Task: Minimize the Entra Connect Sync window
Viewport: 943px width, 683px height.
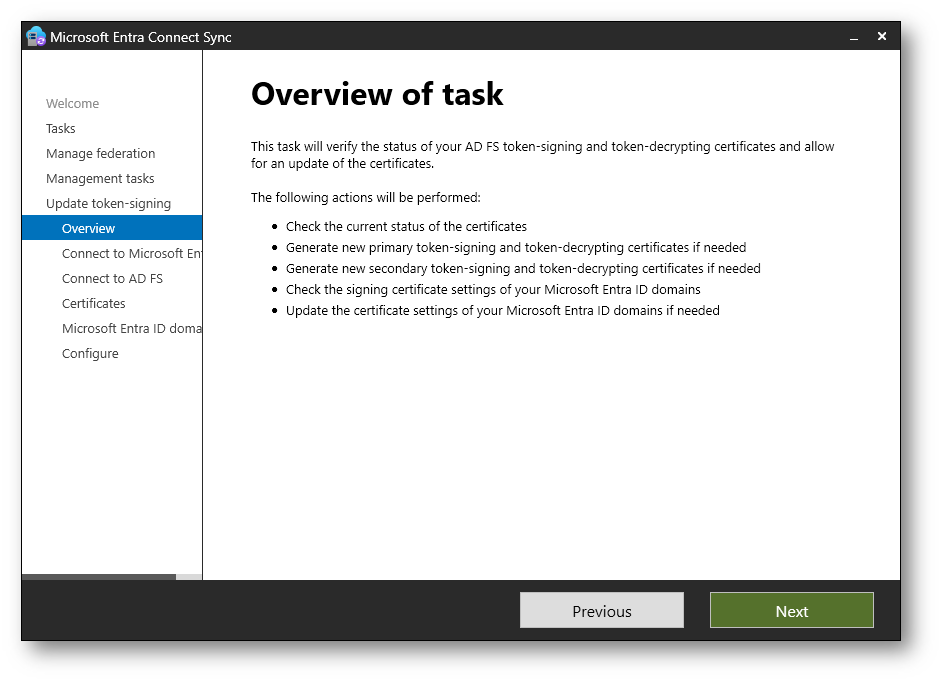Action: 854,37
